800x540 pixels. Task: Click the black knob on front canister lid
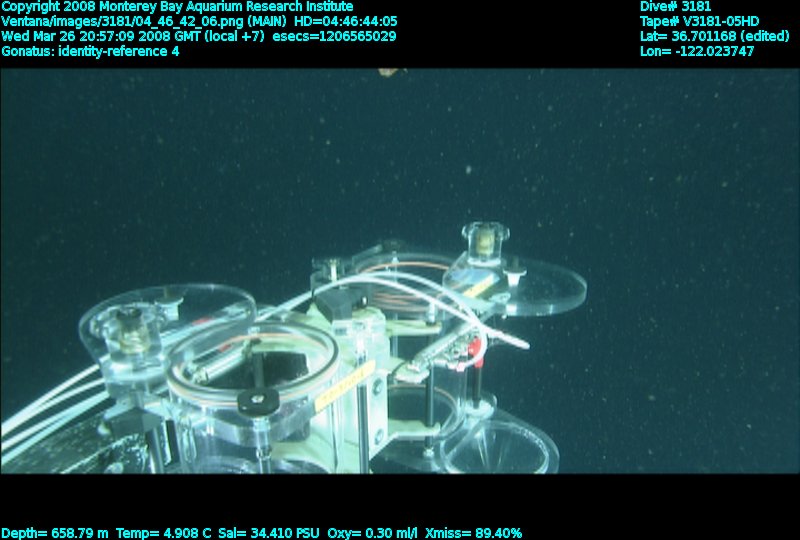tap(256, 398)
